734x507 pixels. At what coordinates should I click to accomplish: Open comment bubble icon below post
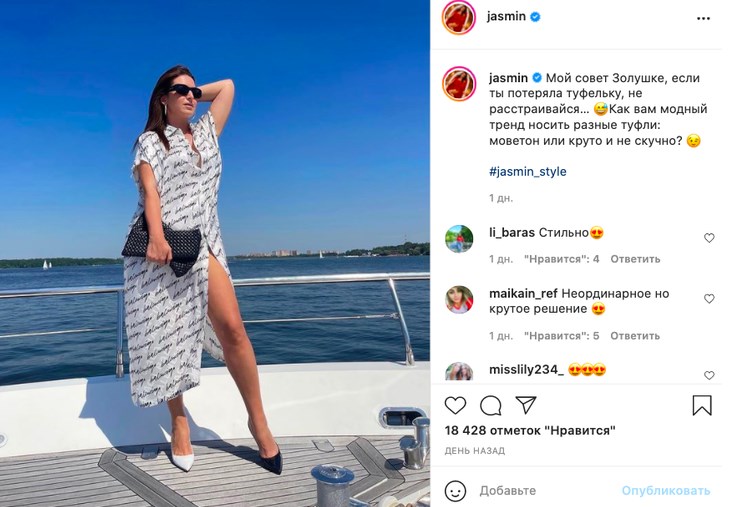coord(491,405)
